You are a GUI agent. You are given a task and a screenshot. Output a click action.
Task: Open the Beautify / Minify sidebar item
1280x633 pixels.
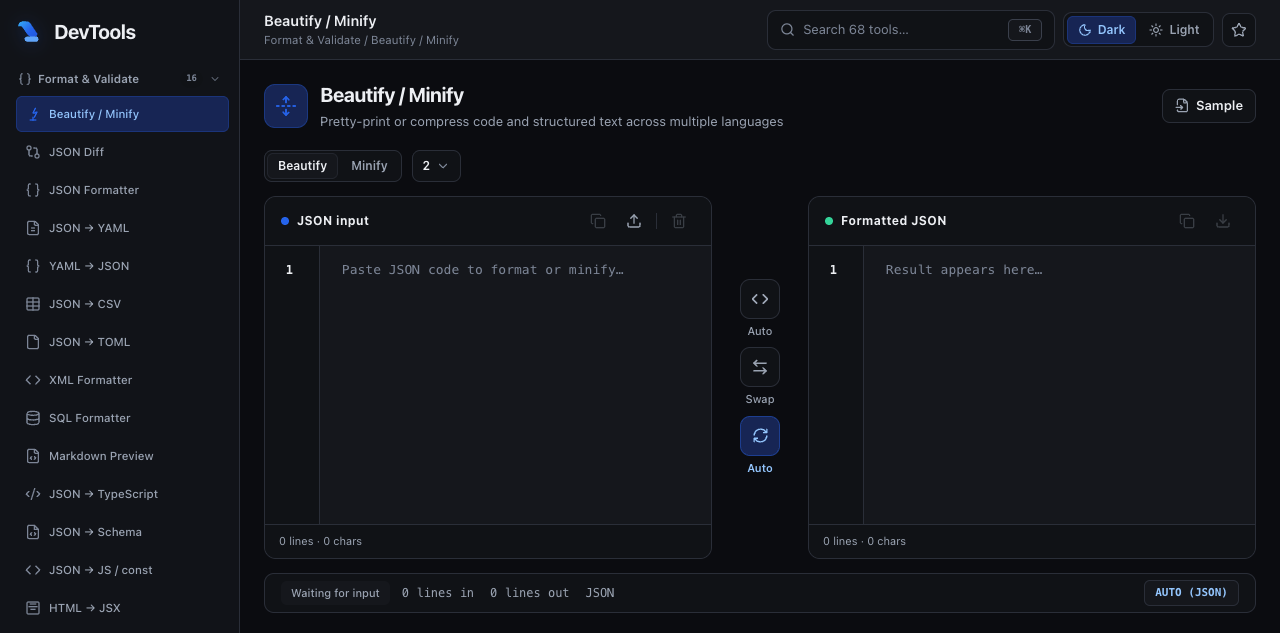click(x=122, y=114)
